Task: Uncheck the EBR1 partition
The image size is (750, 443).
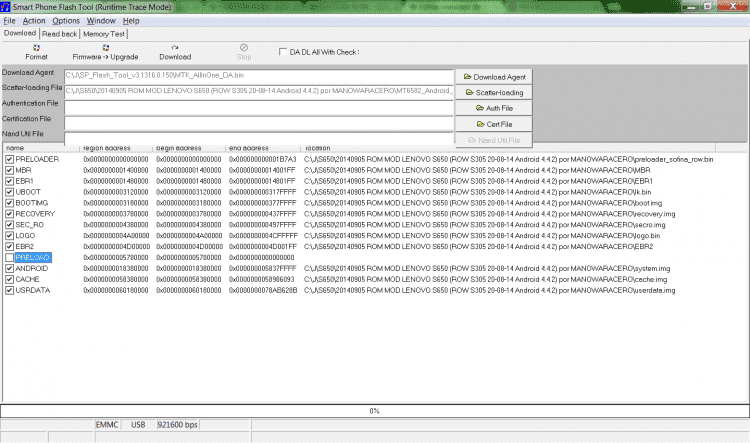Action: click(x=10, y=181)
